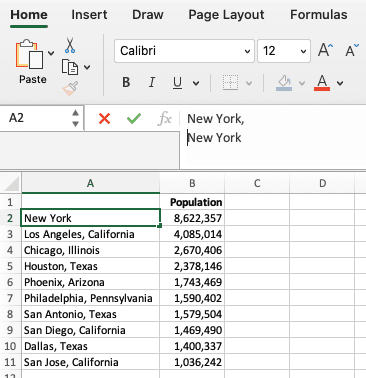
Task: Open the Calibri font name dropdown
Action: [184, 51]
